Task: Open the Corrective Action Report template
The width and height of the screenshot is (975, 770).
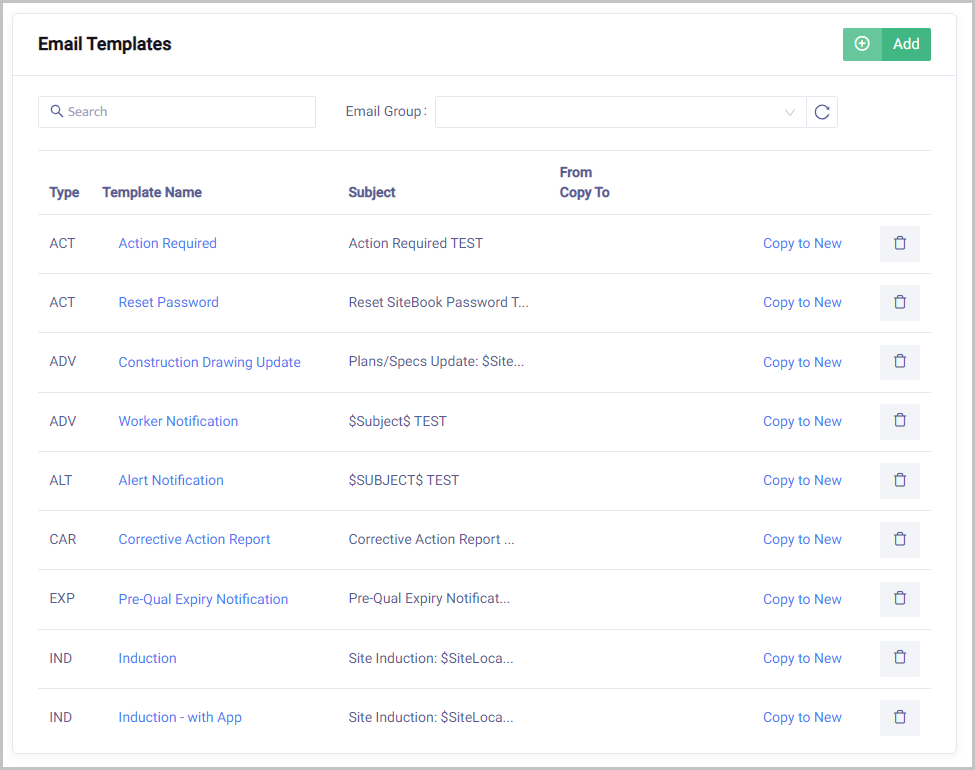Action: [x=194, y=539]
